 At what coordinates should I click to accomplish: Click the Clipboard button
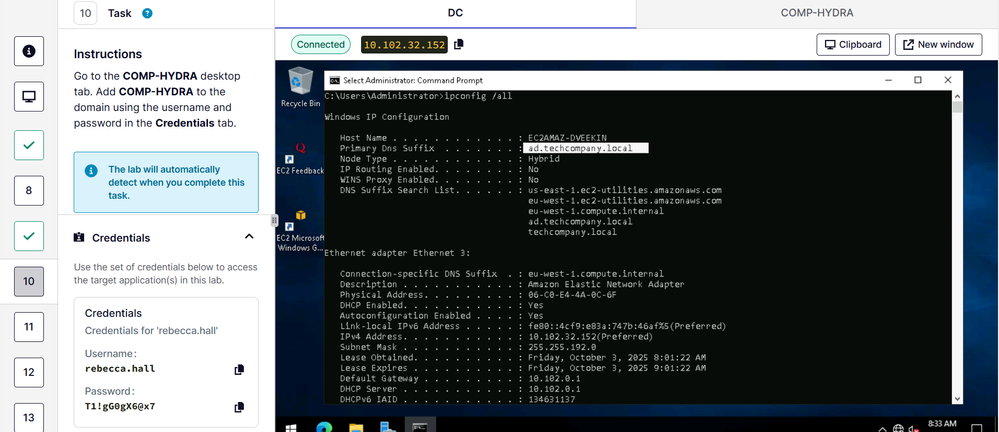[853, 45]
